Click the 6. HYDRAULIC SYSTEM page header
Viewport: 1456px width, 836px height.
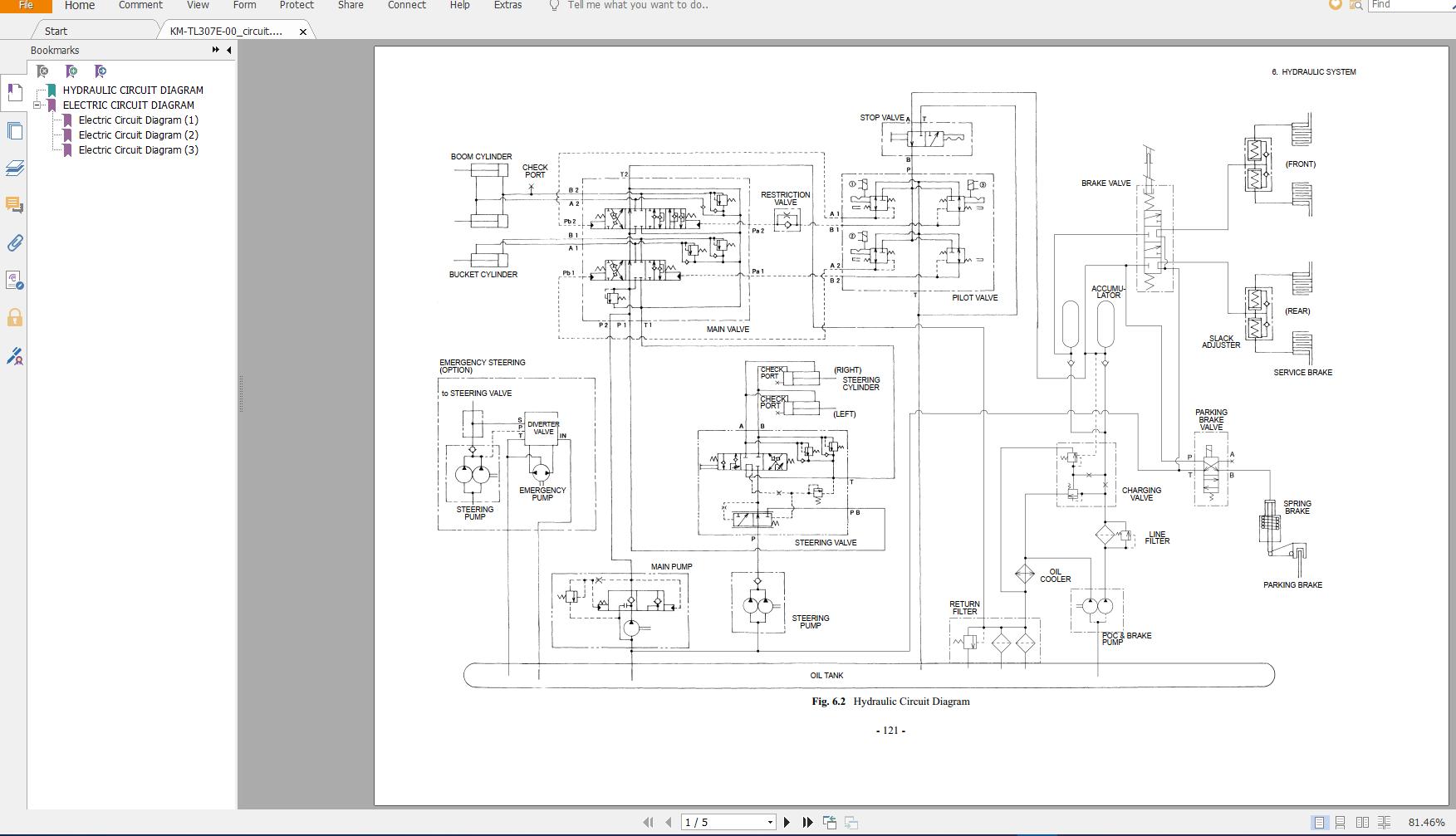pyautogui.click(x=1314, y=72)
